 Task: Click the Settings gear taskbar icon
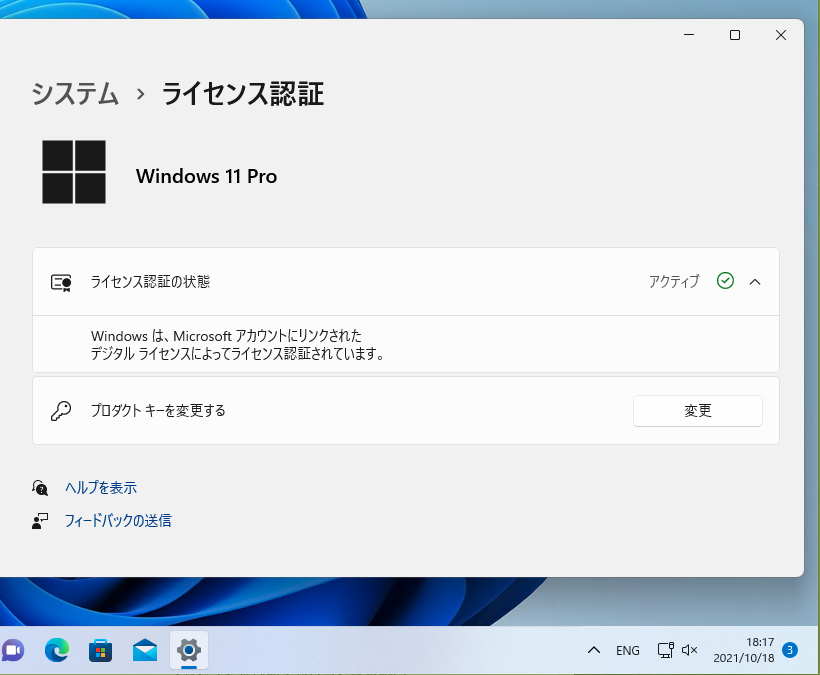tap(189, 650)
